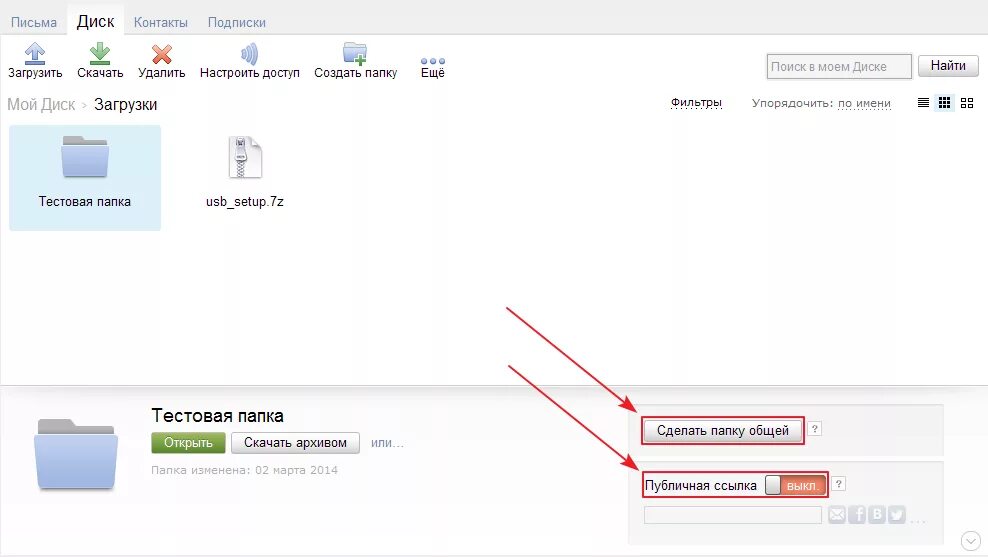
Task: Click the Загрузки breadcrumb
Action: (125, 105)
